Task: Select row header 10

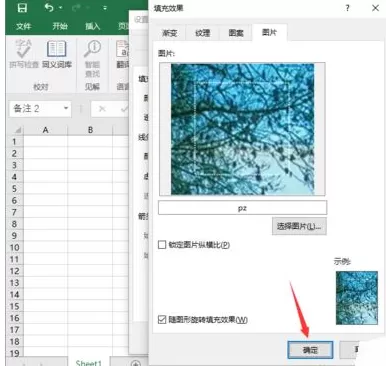Action: tap(15, 248)
